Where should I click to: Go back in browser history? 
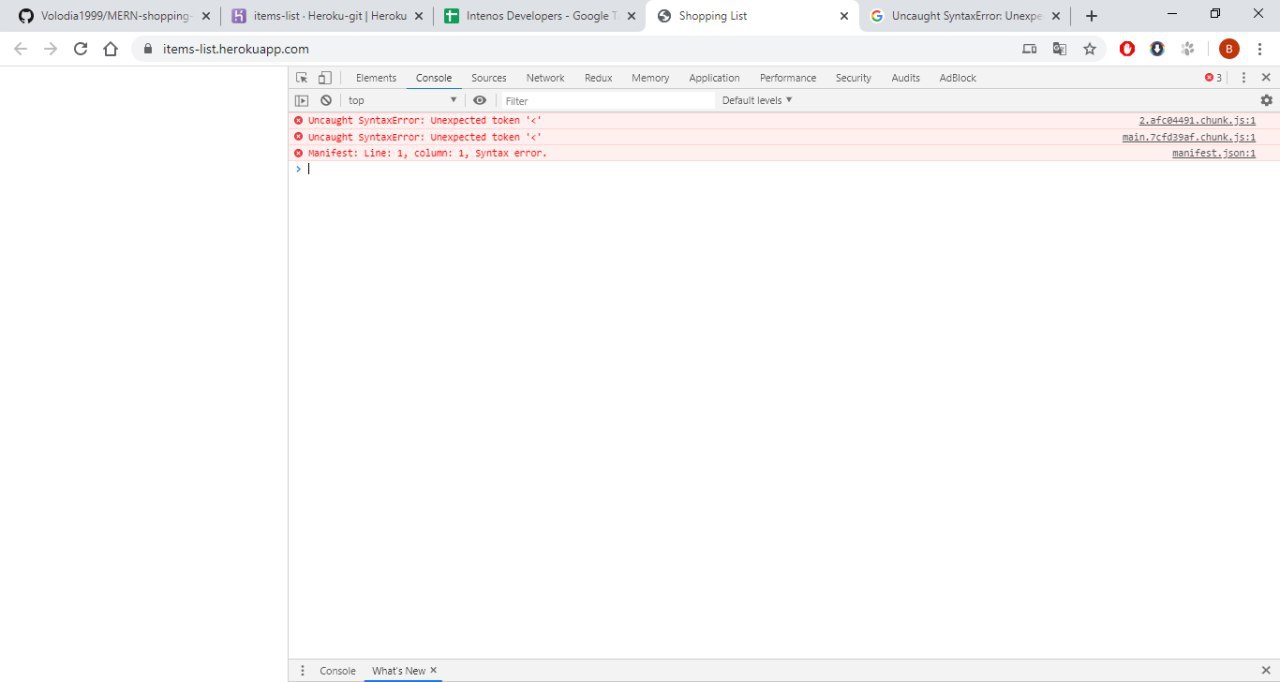21,49
